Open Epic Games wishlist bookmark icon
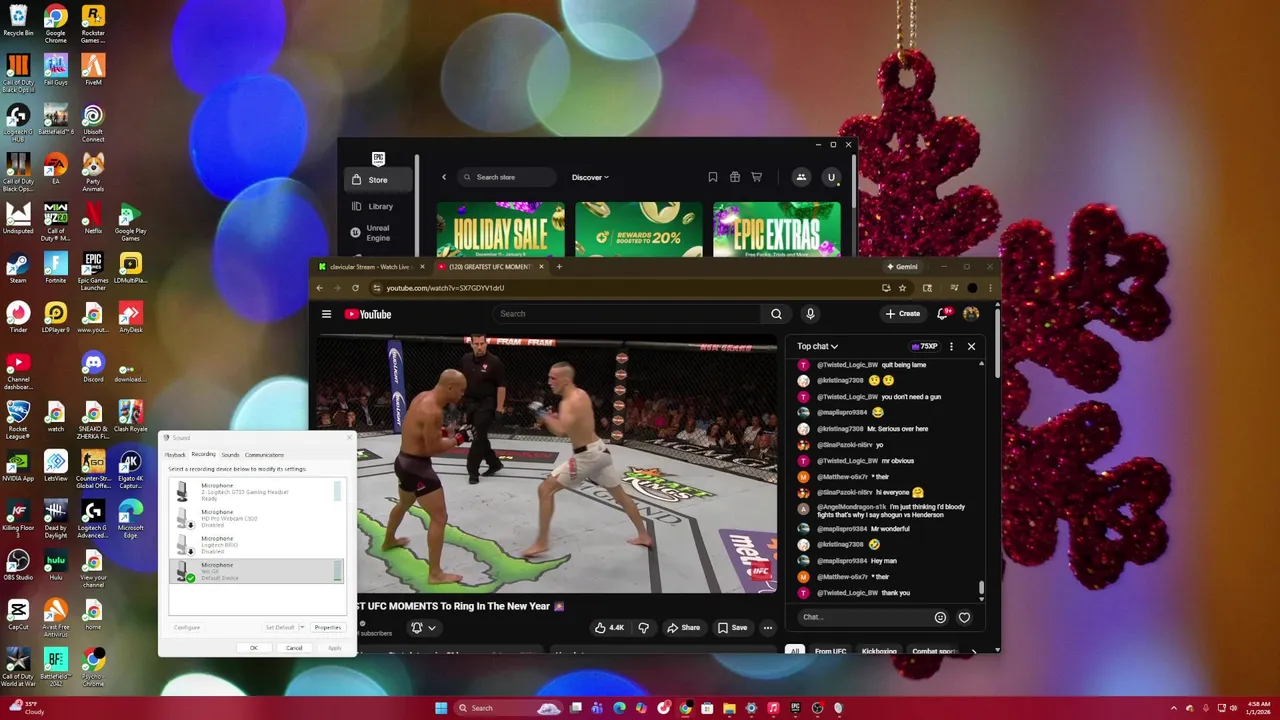Viewport: 1280px width, 720px height. 713,177
